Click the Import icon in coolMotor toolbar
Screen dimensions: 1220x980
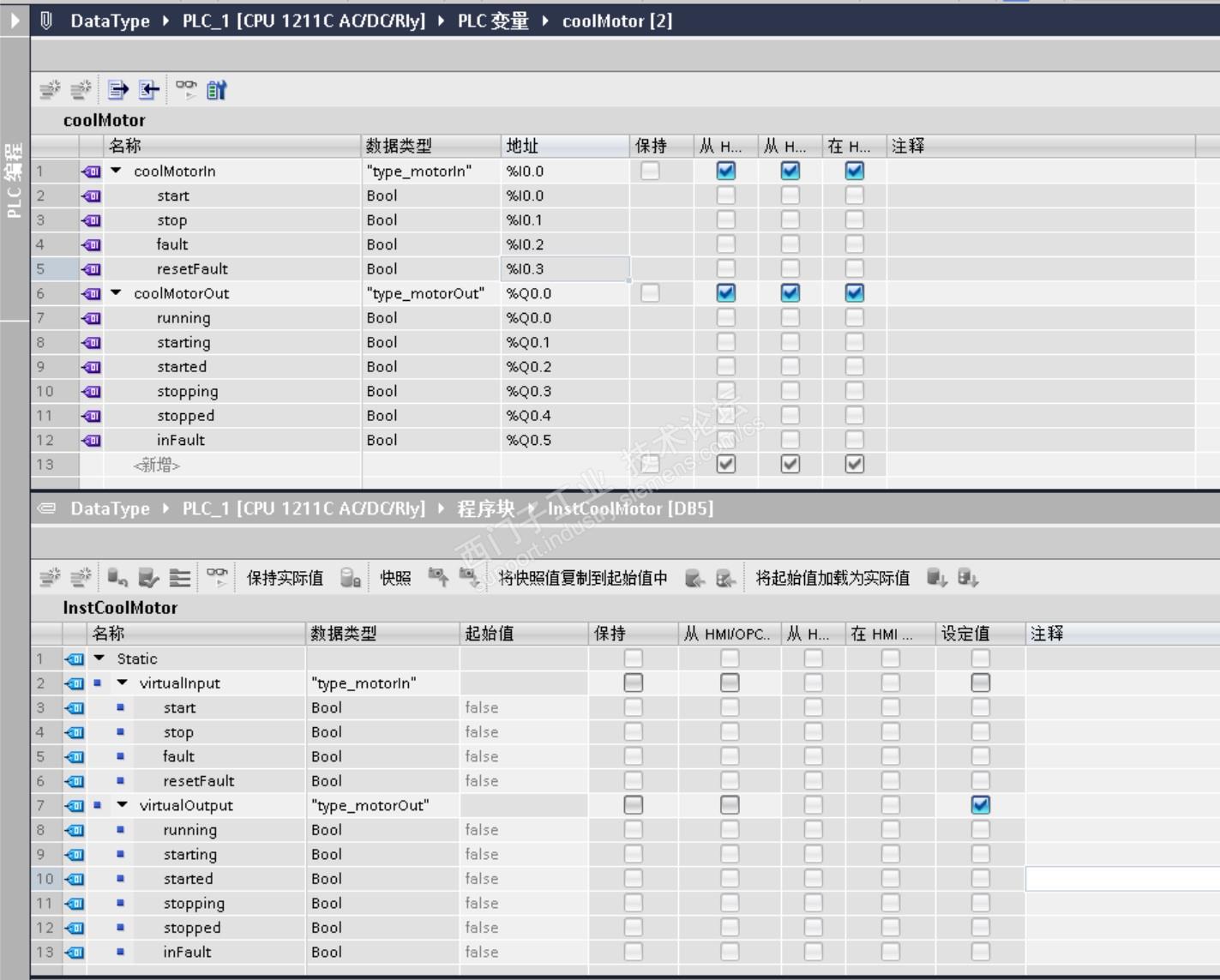pyautogui.click(x=149, y=89)
